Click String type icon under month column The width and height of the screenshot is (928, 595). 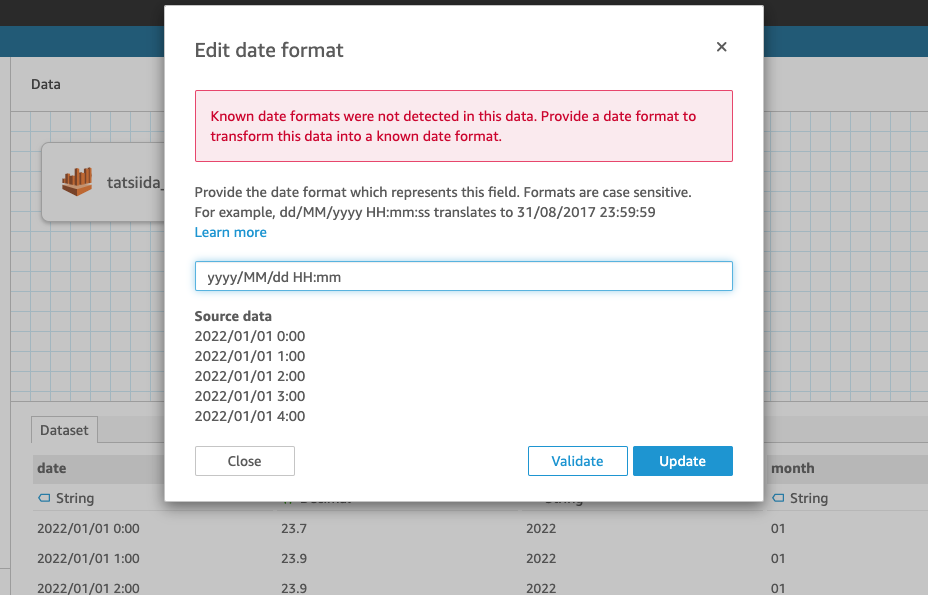coord(777,498)
